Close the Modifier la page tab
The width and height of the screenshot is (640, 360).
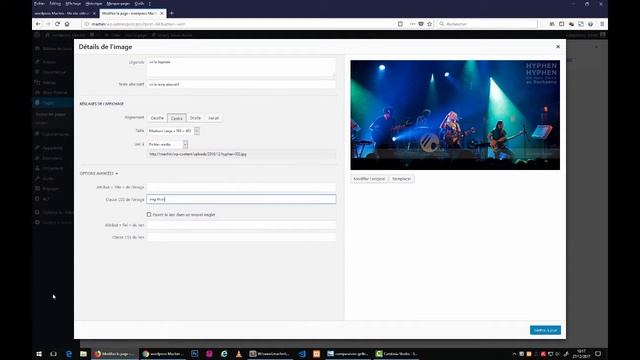pos(162,13)
